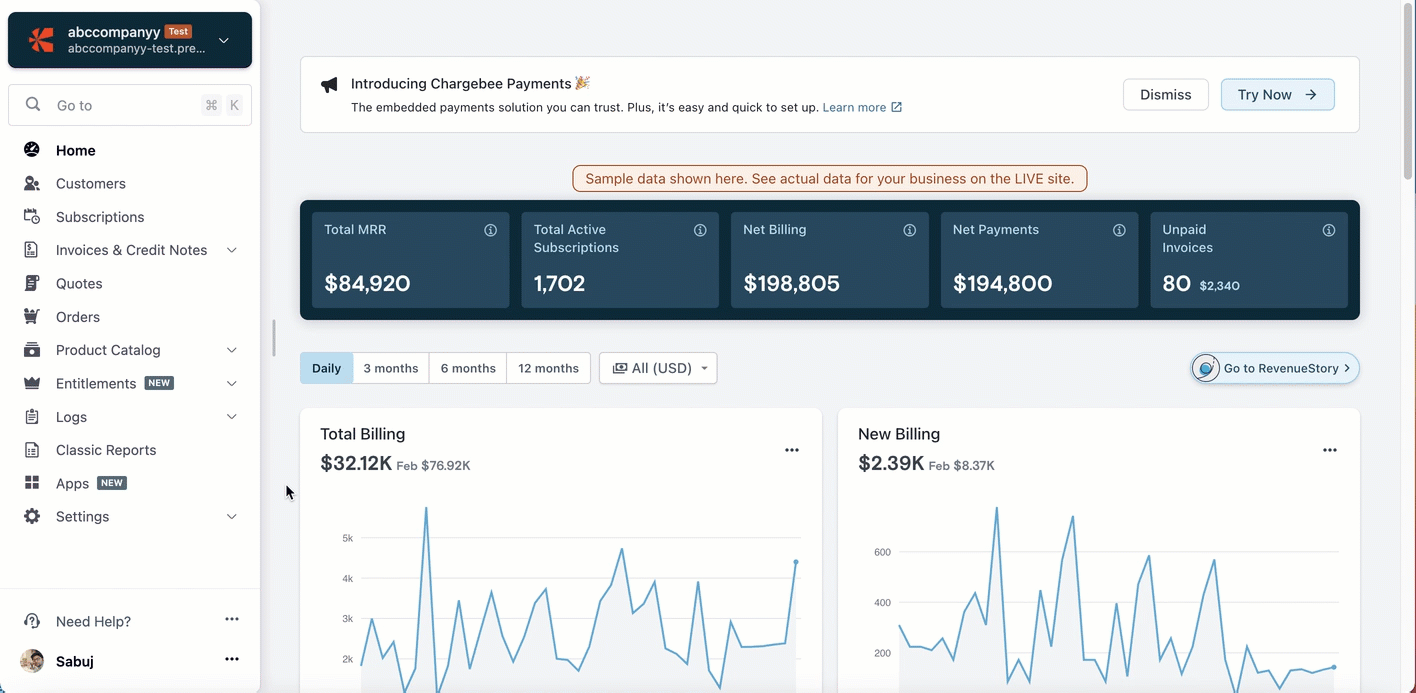The image size is (1416, 693).
Task: Expand Invoices & Credit Notes menu
Action: click(x=232, y=250)
